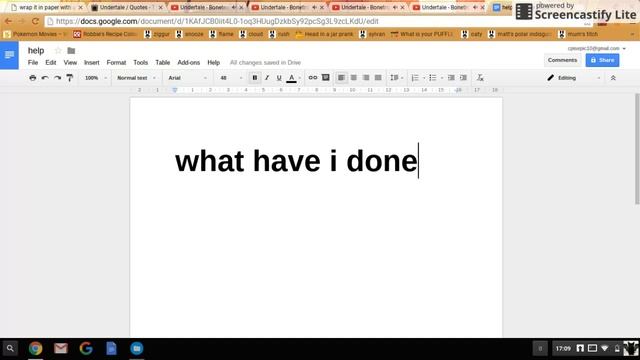Open Gmail from the shelf
The width and height of the screenshot is (640, 360).
point(61,348)
